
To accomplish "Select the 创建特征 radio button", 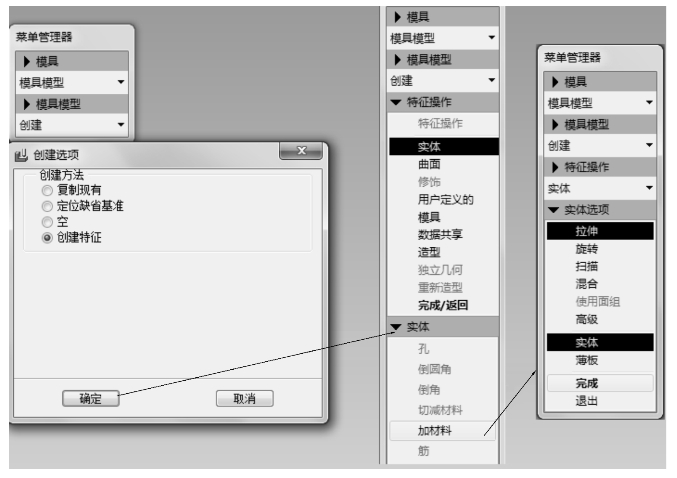I will coord(47,238).
